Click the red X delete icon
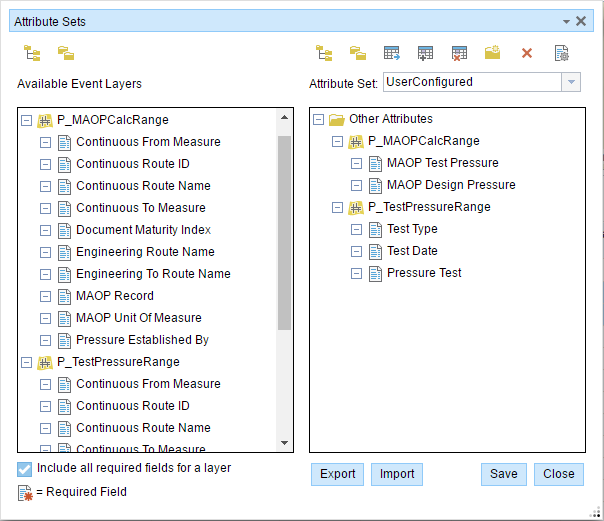The height and width of the screenshot is (521, 604). tap(527, 53)
